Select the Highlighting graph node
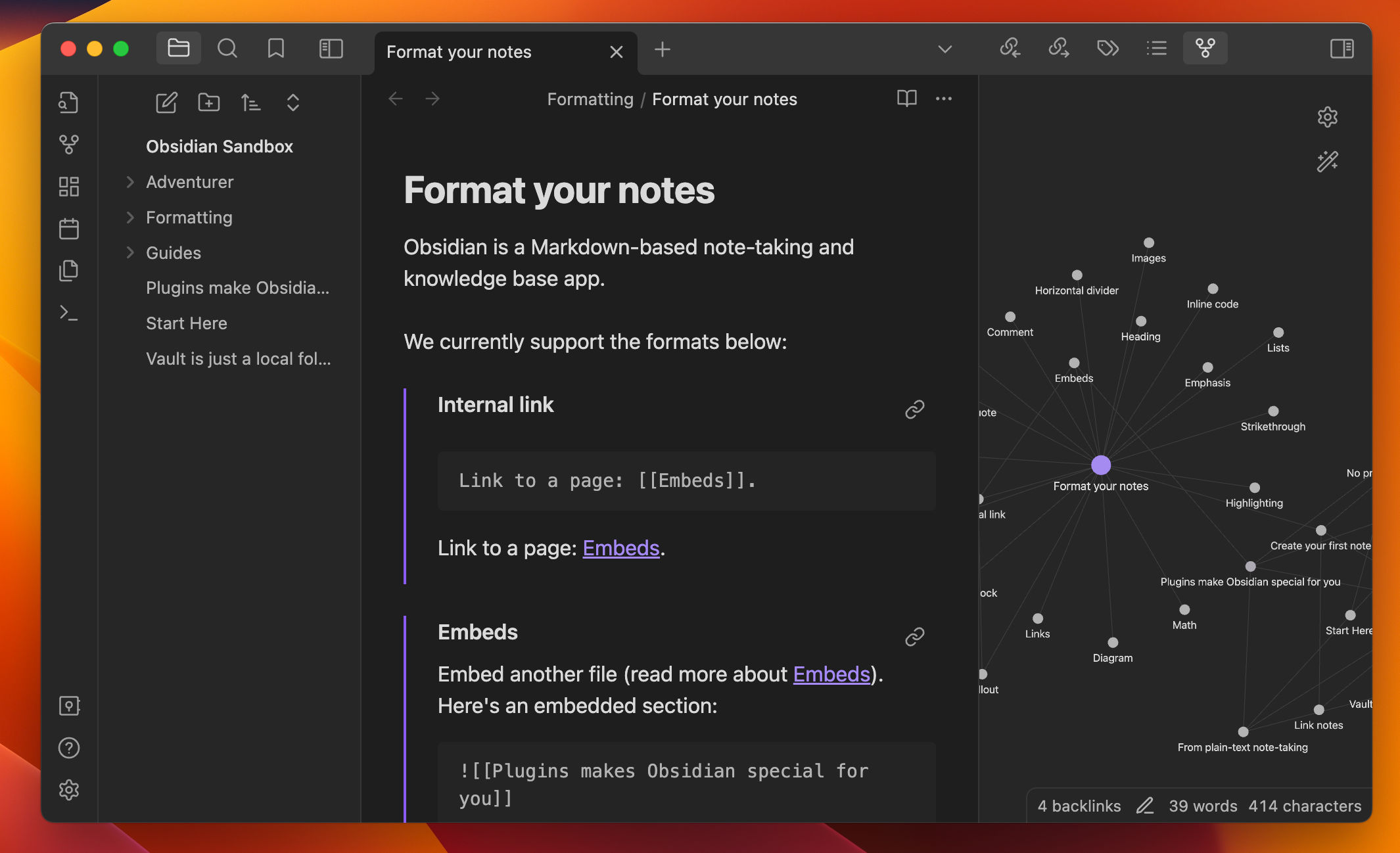This screenshot has width=1400, height=853. (1255, 488)
